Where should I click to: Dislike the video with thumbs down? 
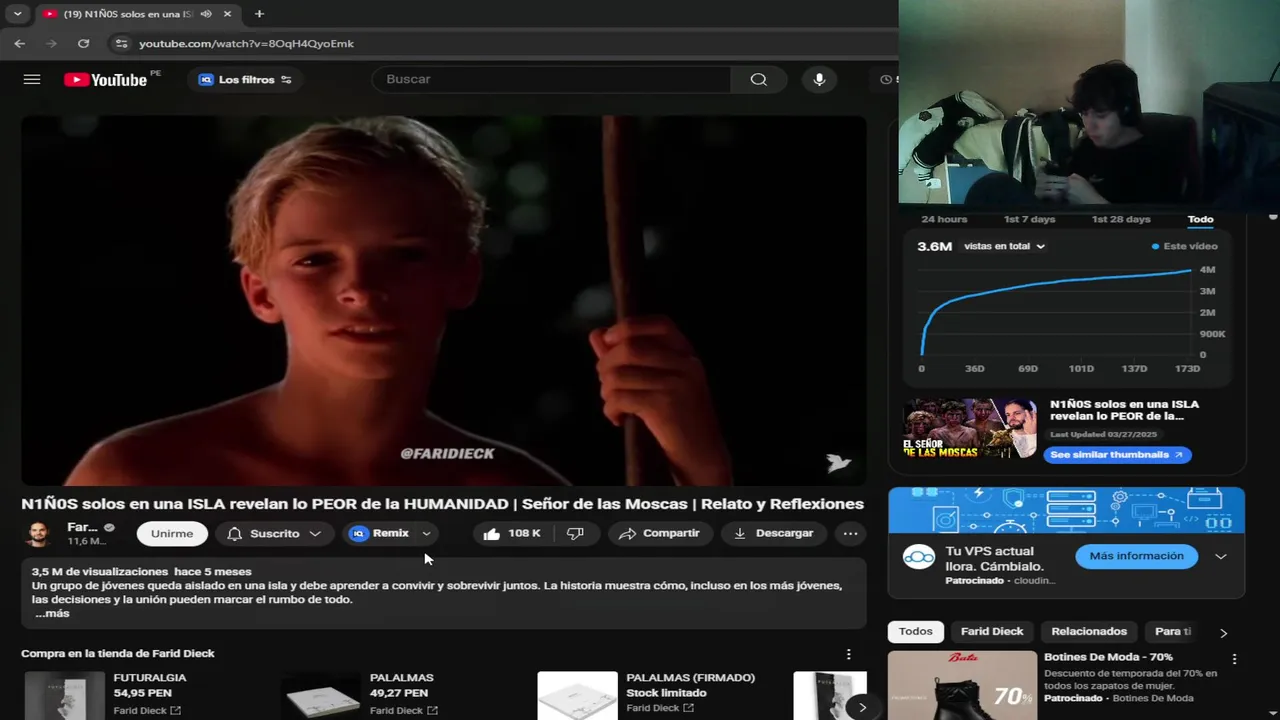click(x=576, y=534)
